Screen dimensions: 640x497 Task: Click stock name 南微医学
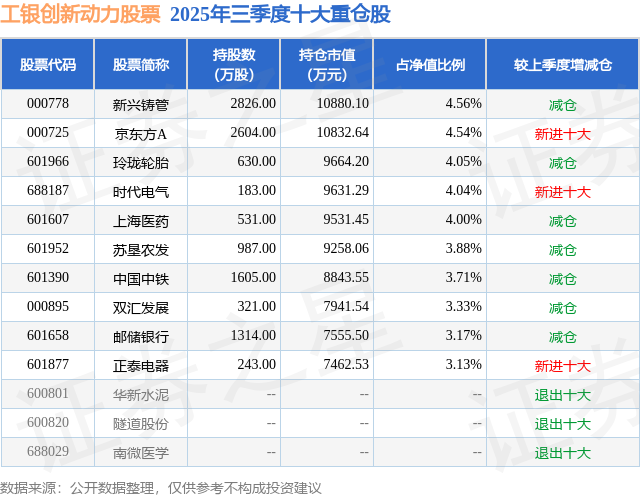point(141,453)
